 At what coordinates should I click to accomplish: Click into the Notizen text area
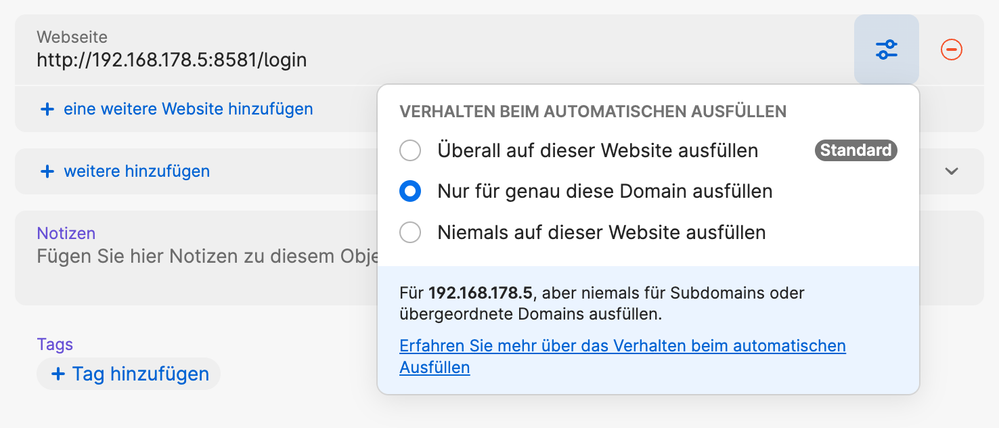pos(200,255)
